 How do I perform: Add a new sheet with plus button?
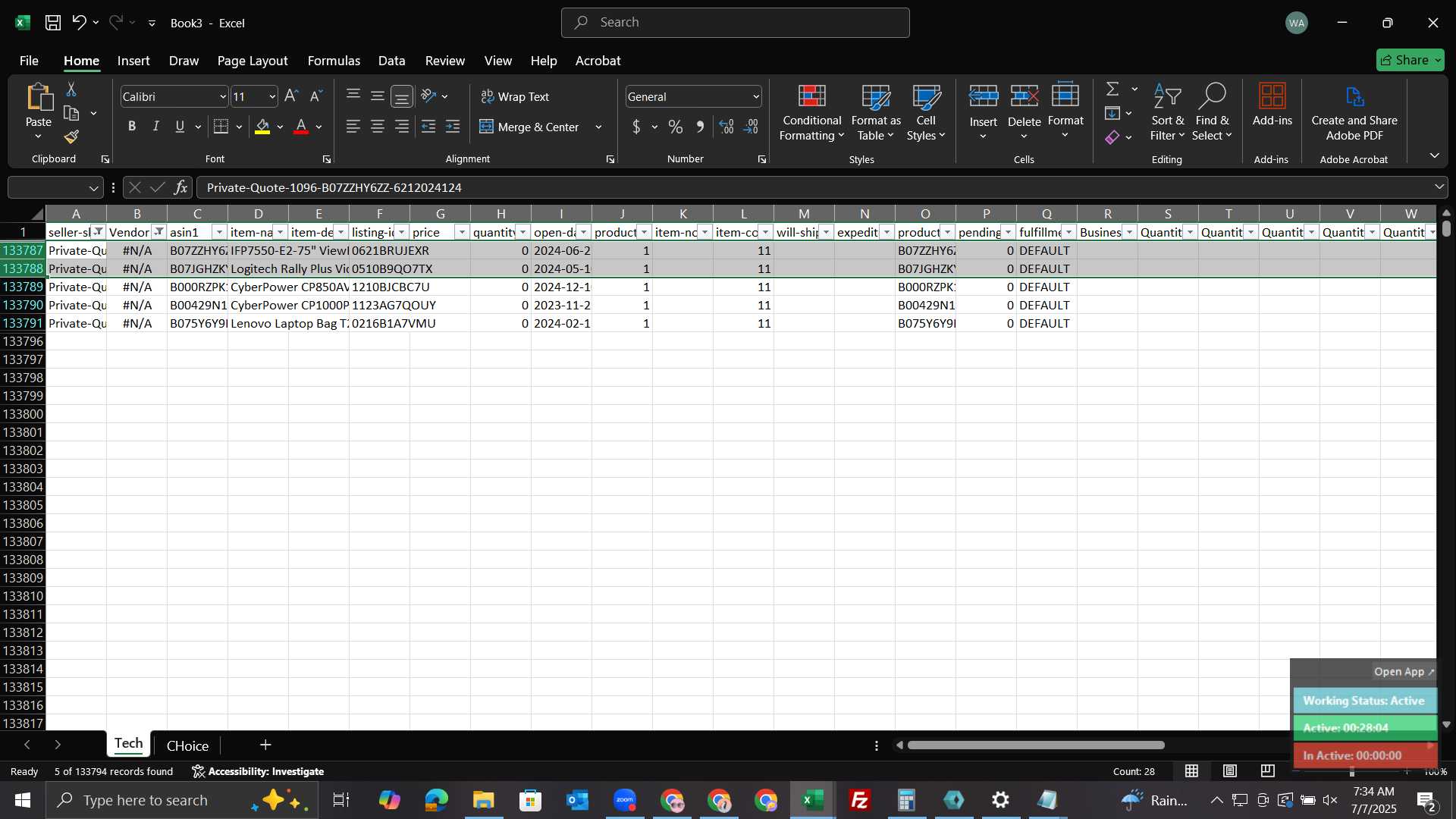265,745
